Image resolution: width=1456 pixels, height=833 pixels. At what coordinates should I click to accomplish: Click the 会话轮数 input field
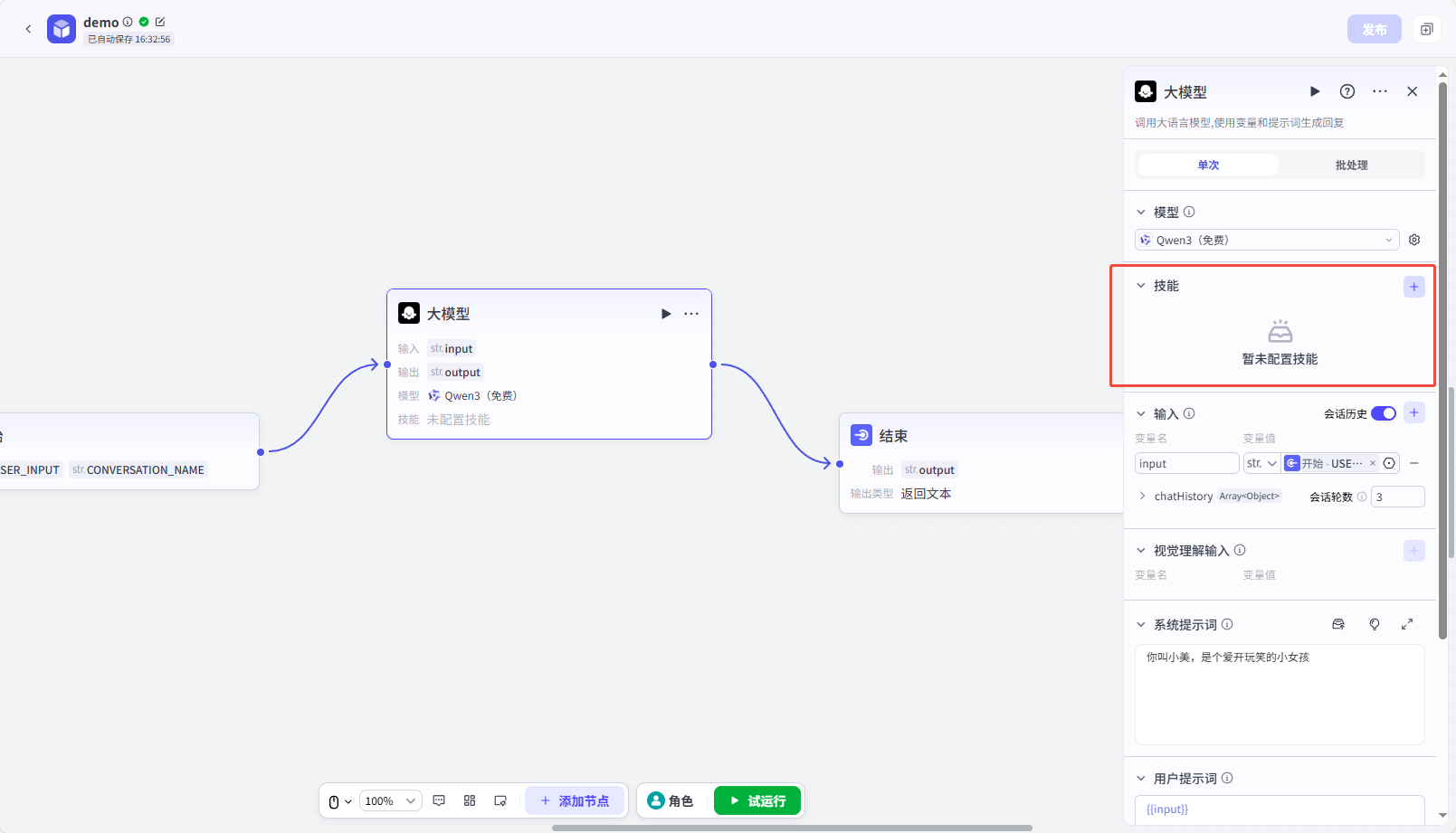[1397, 497]
